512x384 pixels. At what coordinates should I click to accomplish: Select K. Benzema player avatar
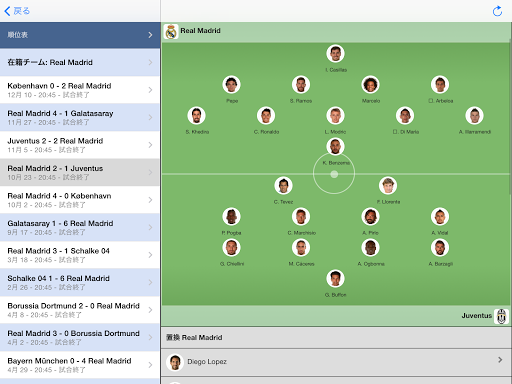[335, 147]
